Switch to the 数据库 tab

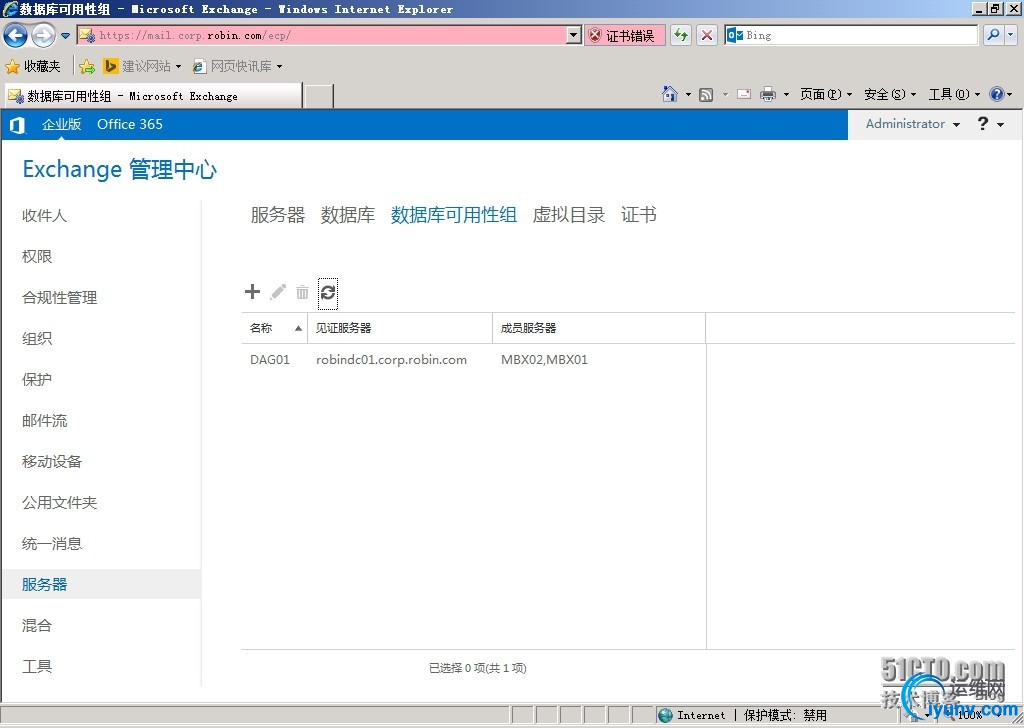coord(348,215)
